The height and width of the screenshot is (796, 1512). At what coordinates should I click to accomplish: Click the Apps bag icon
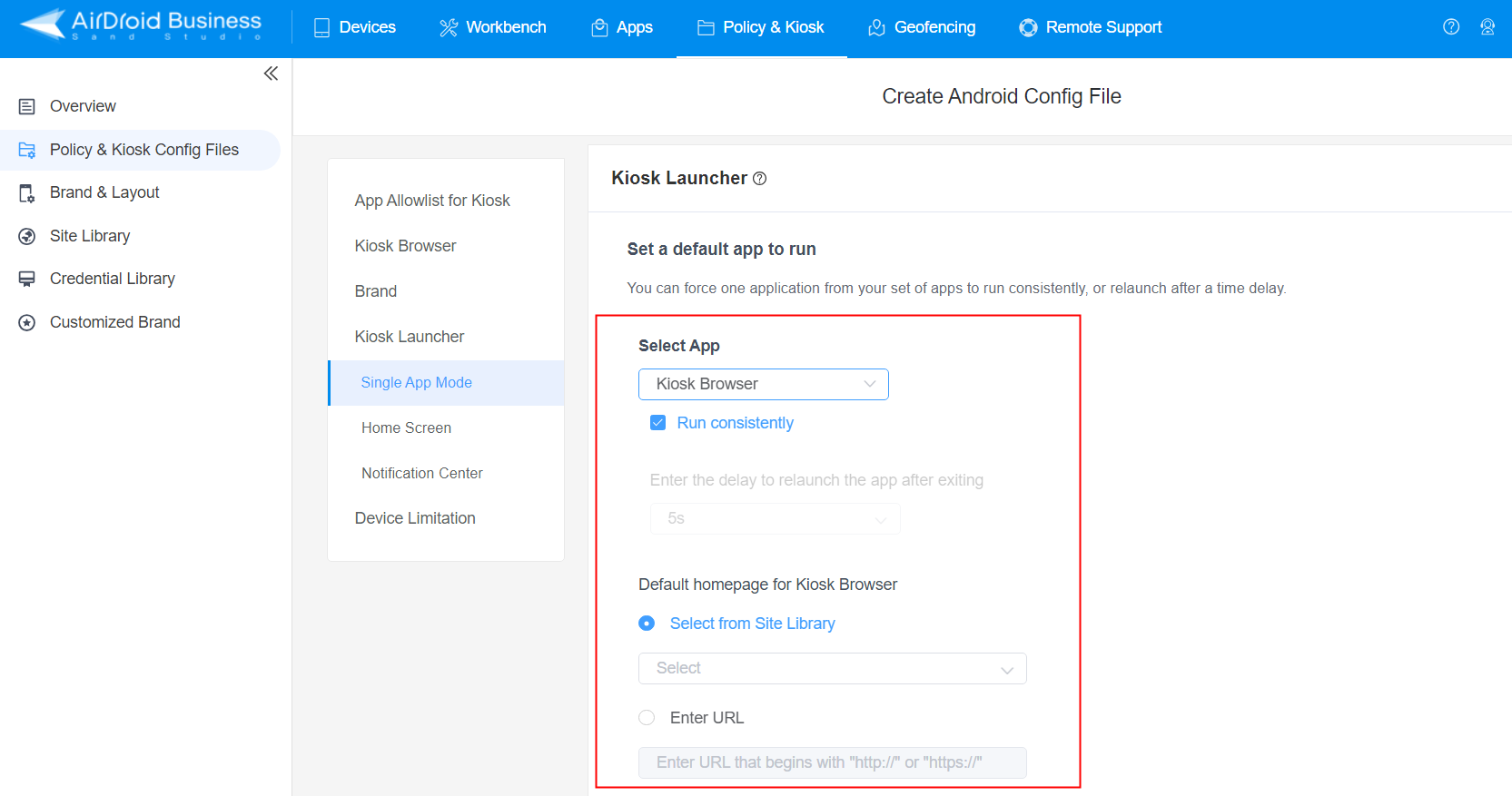(599, 28)
